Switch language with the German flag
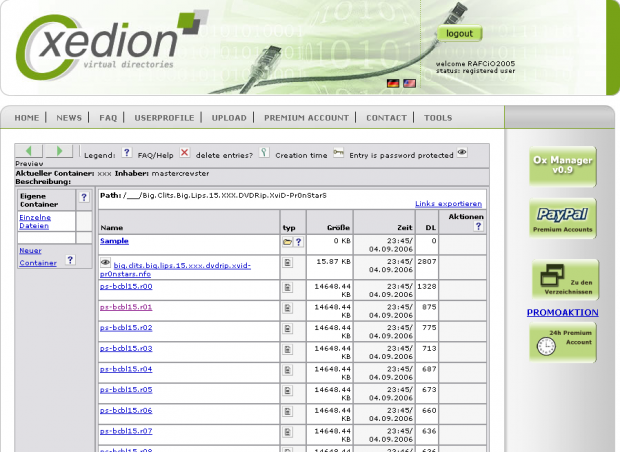Screen dimensions: 620x452 point(393,83)
